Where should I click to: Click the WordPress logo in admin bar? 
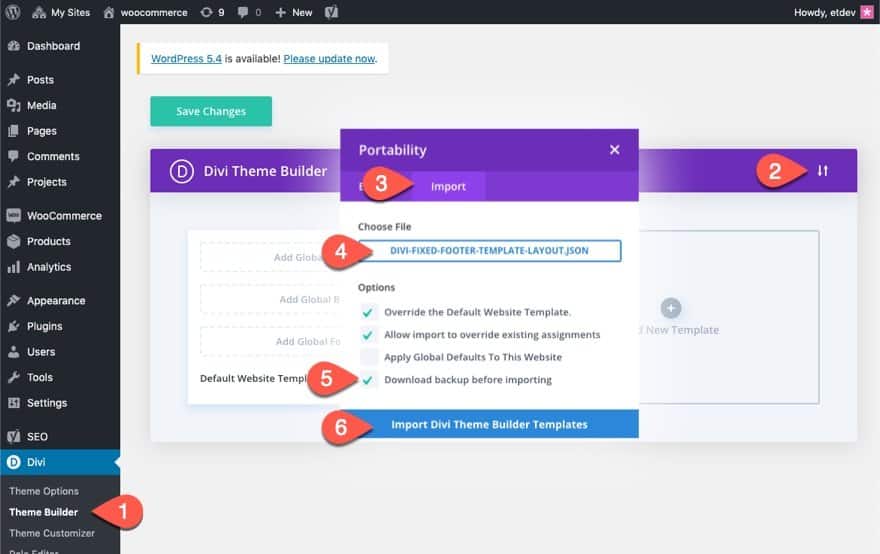(x=13, y=12)
